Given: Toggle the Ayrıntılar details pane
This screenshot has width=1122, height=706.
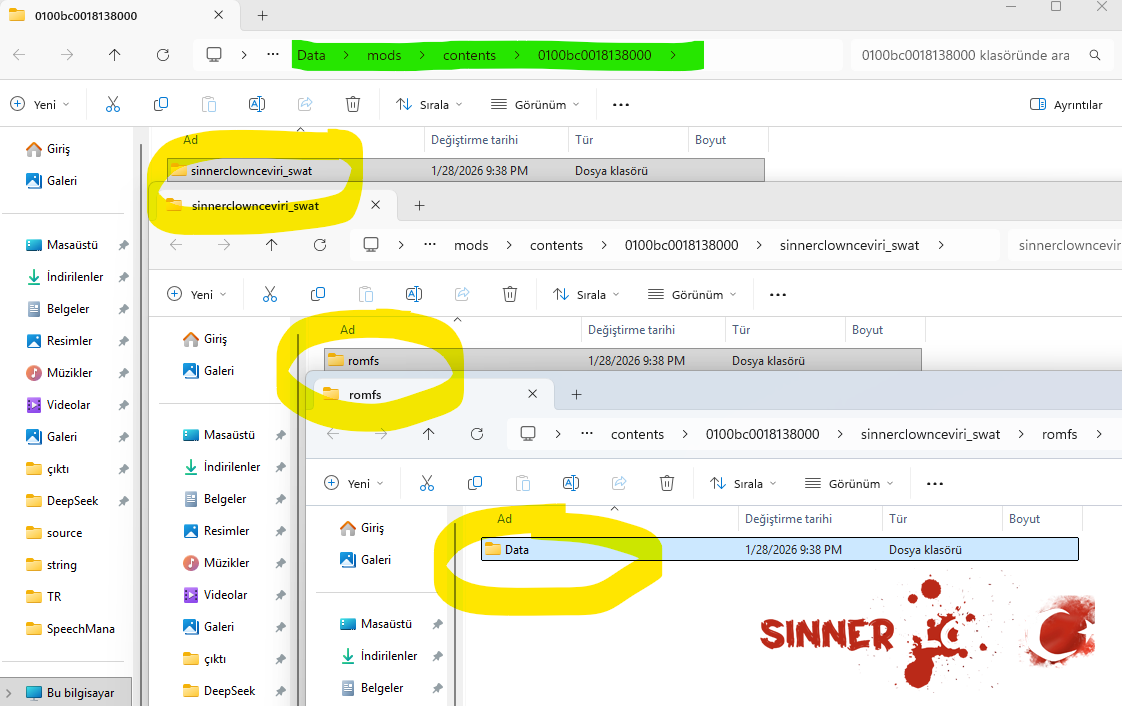Looking at the screenshot, I should click(x=1066, y=105).
